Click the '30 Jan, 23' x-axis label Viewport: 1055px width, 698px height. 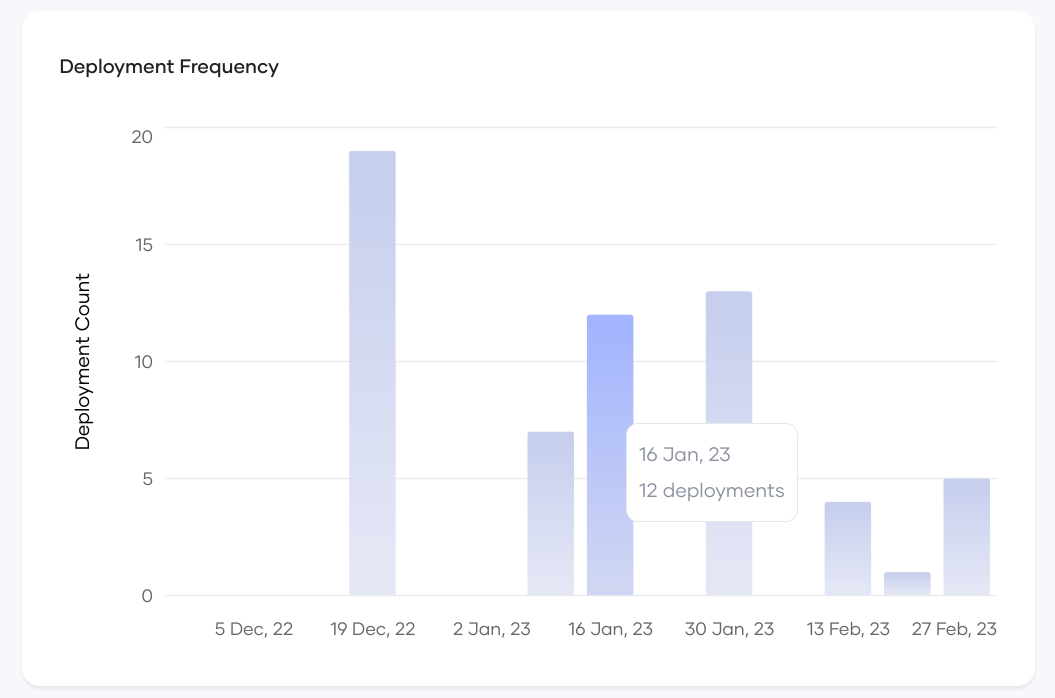729,629
